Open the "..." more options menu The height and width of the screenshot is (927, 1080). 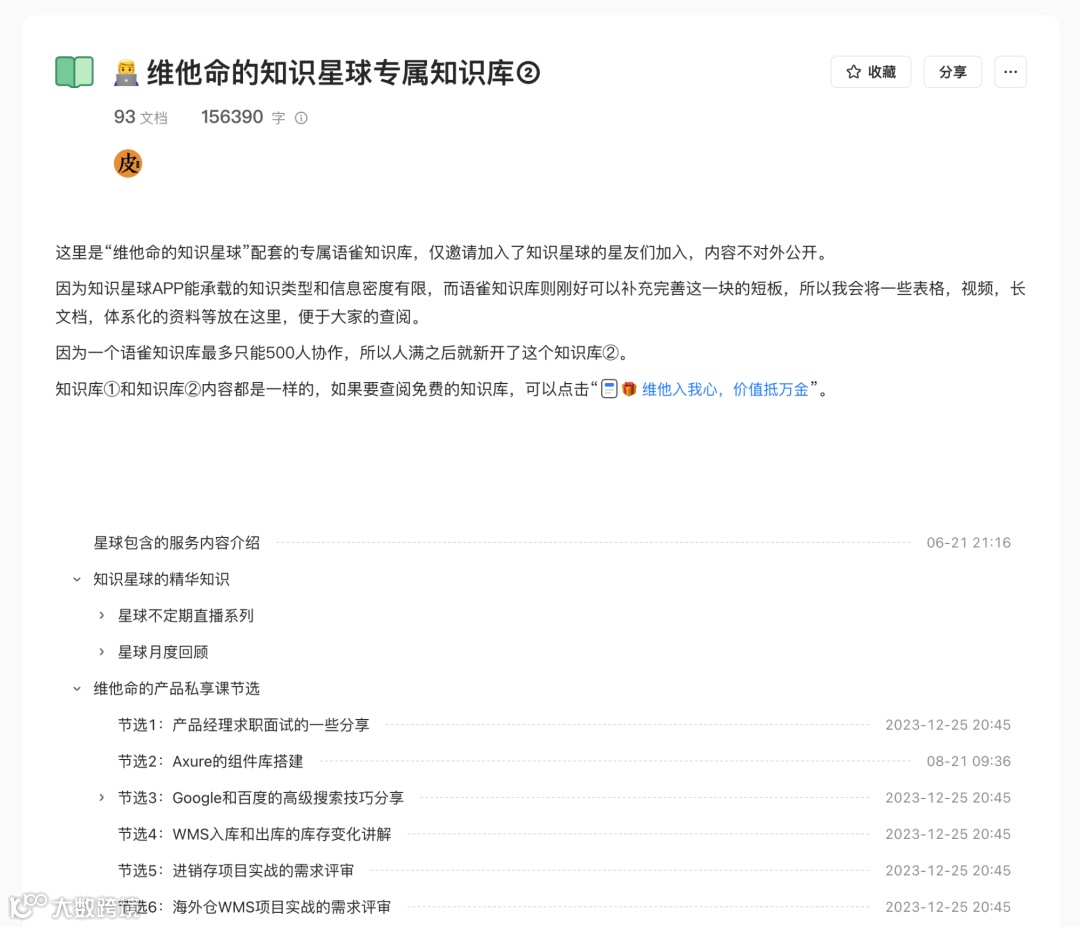1010,71
